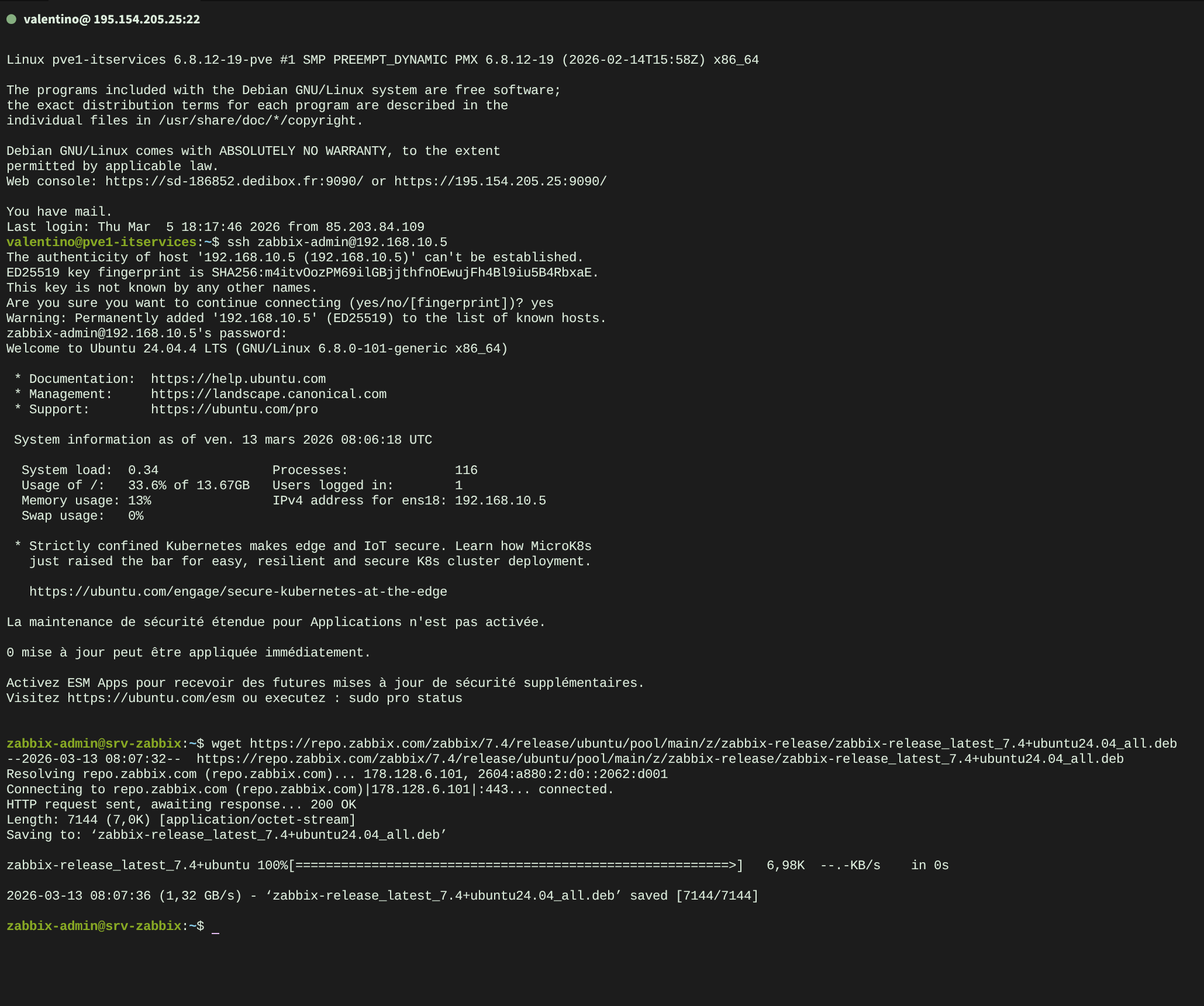Click the blinking cursor at the last prompt
Viewport: 1204px width, 1006px height.
tap(216, 926)
